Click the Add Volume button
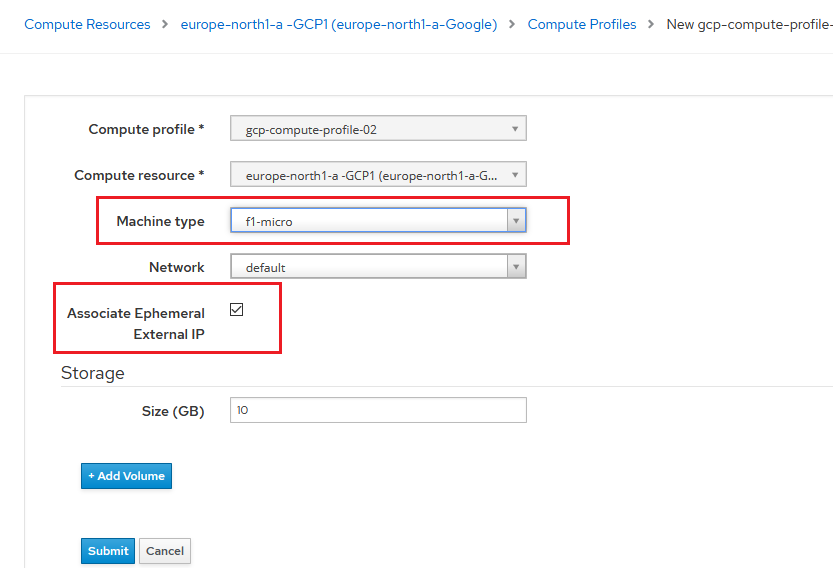 click(x=126, y=476)
